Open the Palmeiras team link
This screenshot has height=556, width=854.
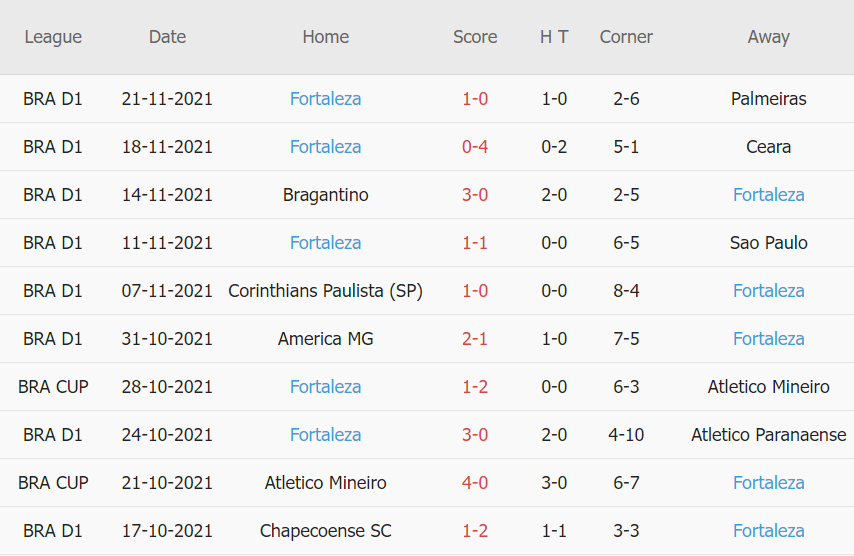coord(768,99)
